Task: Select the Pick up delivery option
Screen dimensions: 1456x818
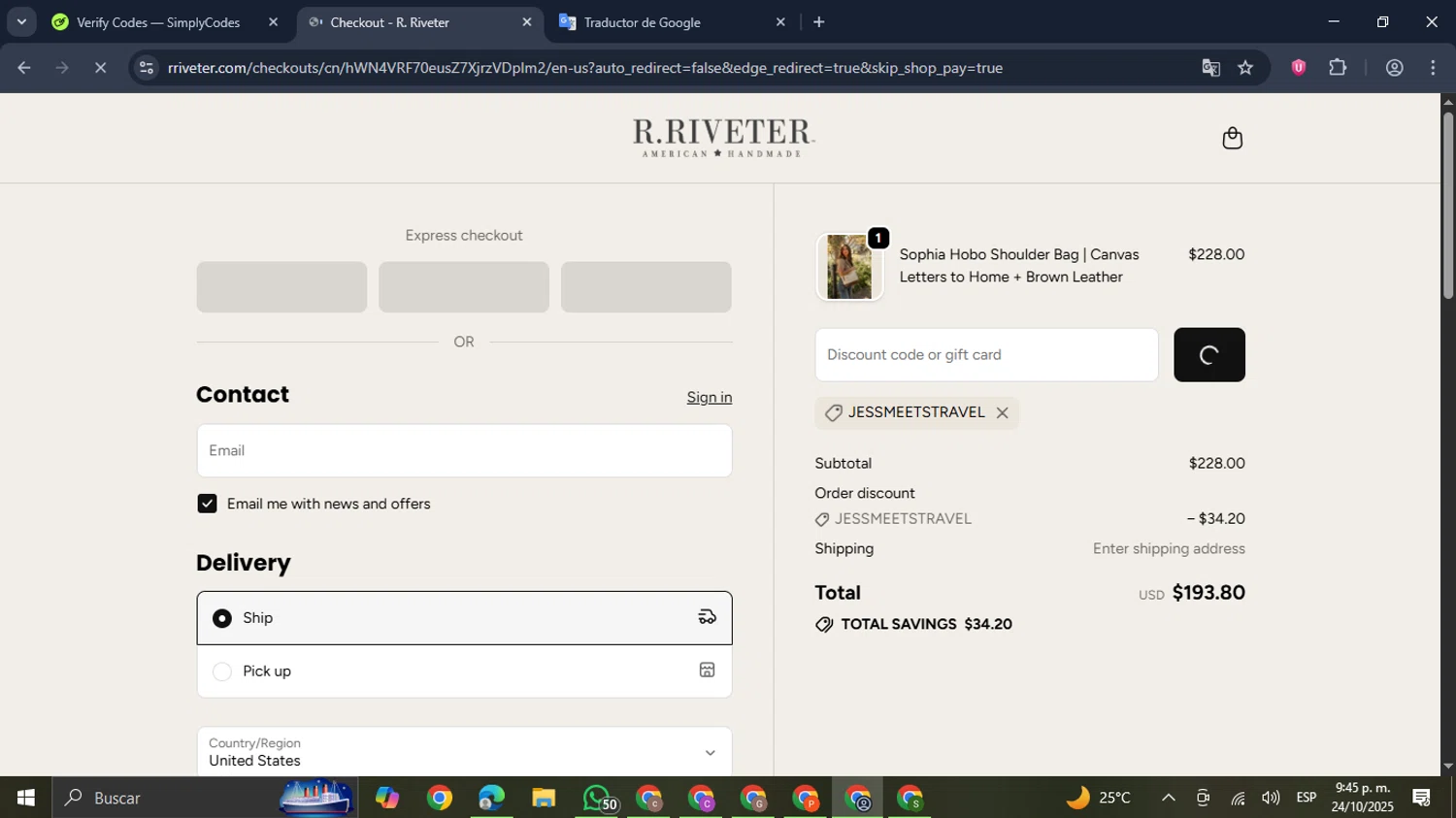Action: tap(464, 671)
